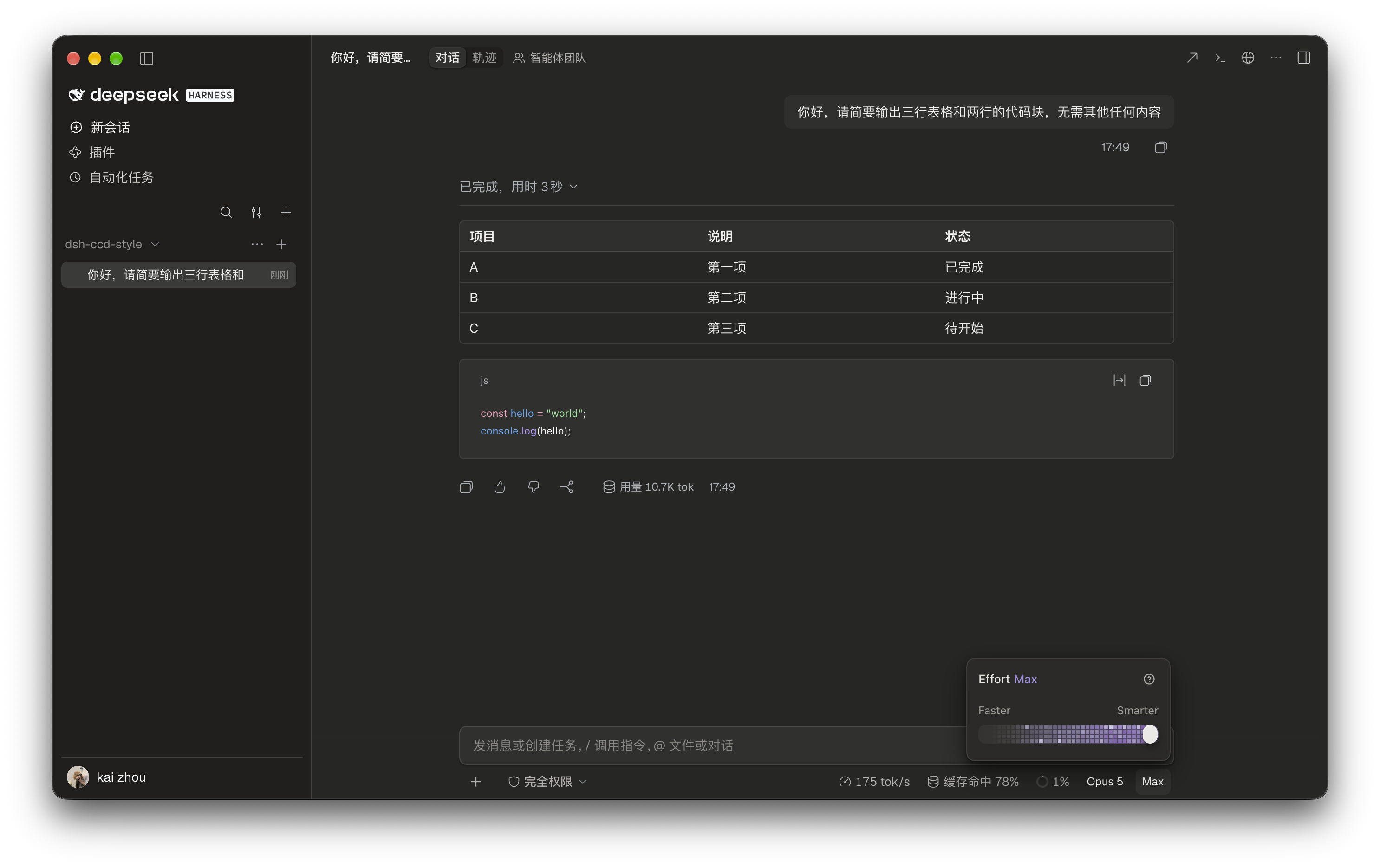1380x868 pixels.
Task: Click the Effort help question icon
Action: pyautogui.click(x=1149, y=679)
